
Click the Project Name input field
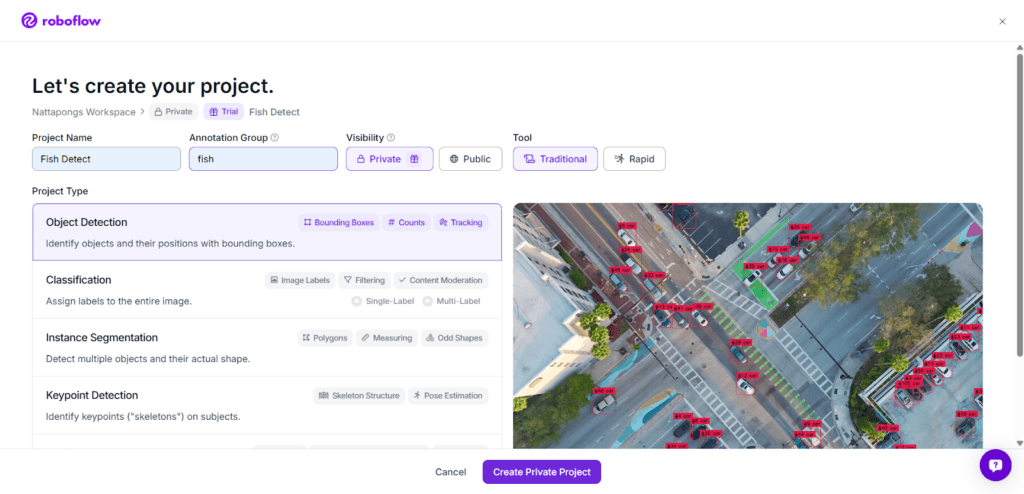(106, 159)
